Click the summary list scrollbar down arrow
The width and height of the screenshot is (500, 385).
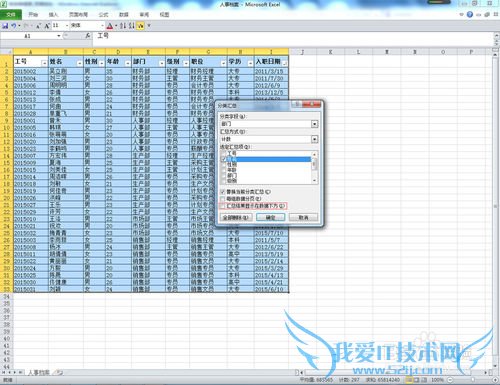pyautogui.click(x=314, y=180)
